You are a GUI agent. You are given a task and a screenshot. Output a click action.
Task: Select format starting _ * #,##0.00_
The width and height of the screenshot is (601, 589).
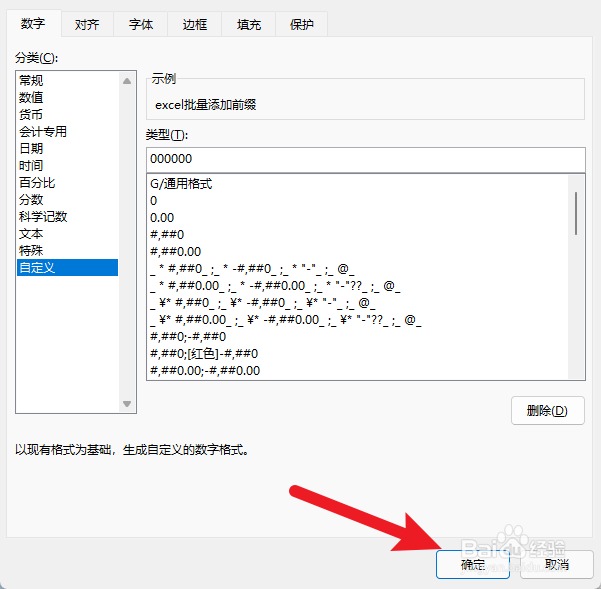click(x=358, y=286)
